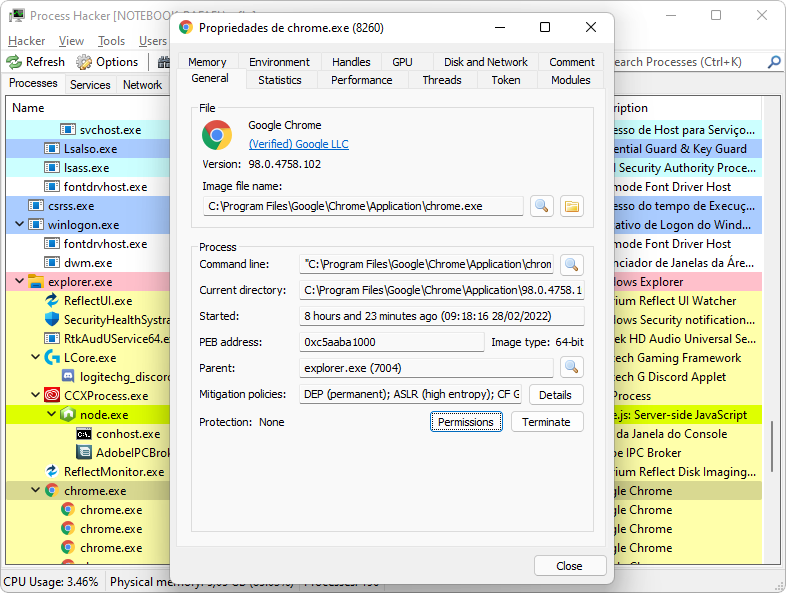Open the Hacker menu
Image resolution: width=786 pixels, height=593 pixels.
click(26, 41)
